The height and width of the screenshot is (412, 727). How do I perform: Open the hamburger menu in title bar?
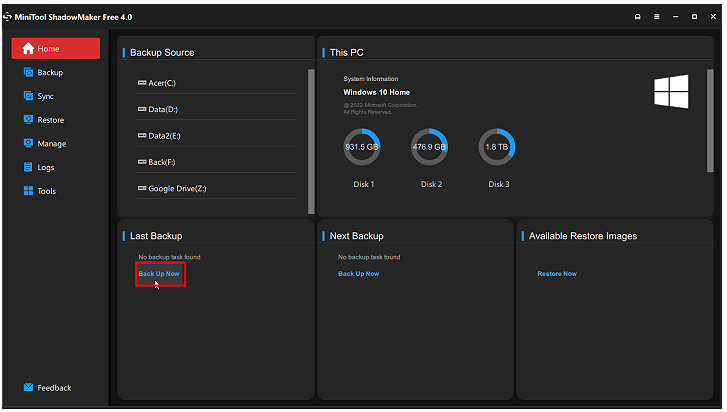click(x=657, y=17)
